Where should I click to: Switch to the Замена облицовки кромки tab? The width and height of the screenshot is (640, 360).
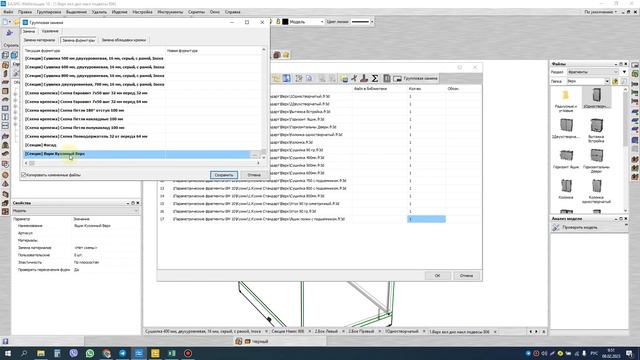click(x=124, y=40)
